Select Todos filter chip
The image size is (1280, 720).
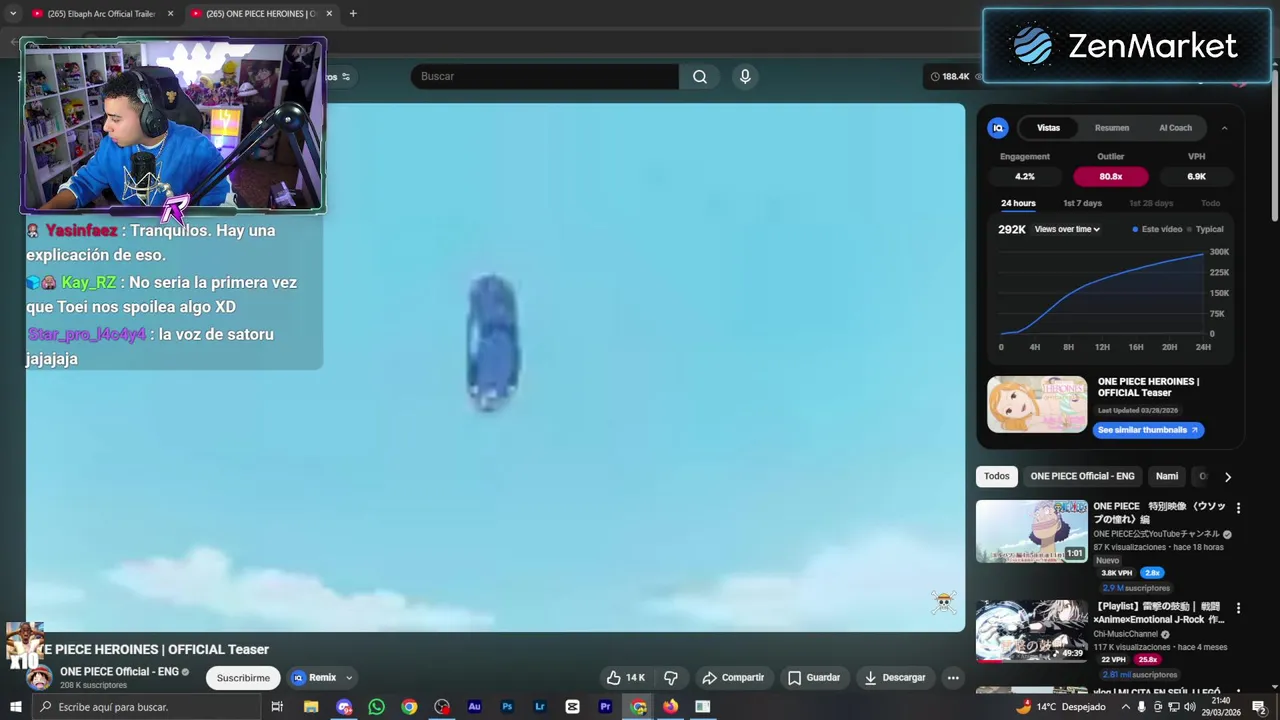pyautogui.click(x=997, y=477)
